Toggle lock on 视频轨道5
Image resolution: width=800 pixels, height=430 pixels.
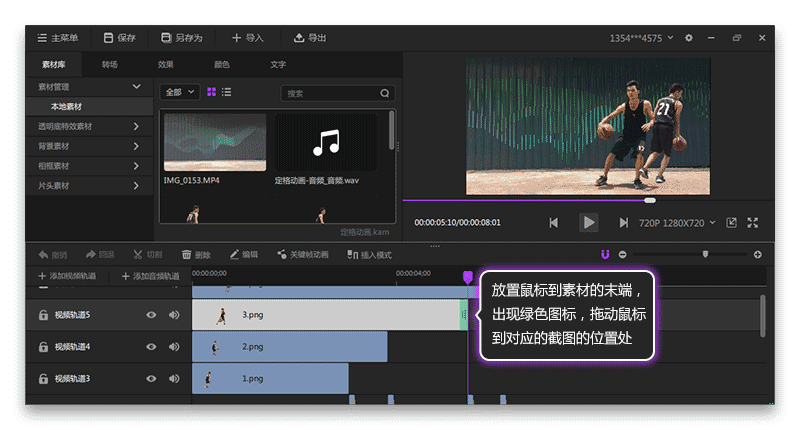[43, 315]
